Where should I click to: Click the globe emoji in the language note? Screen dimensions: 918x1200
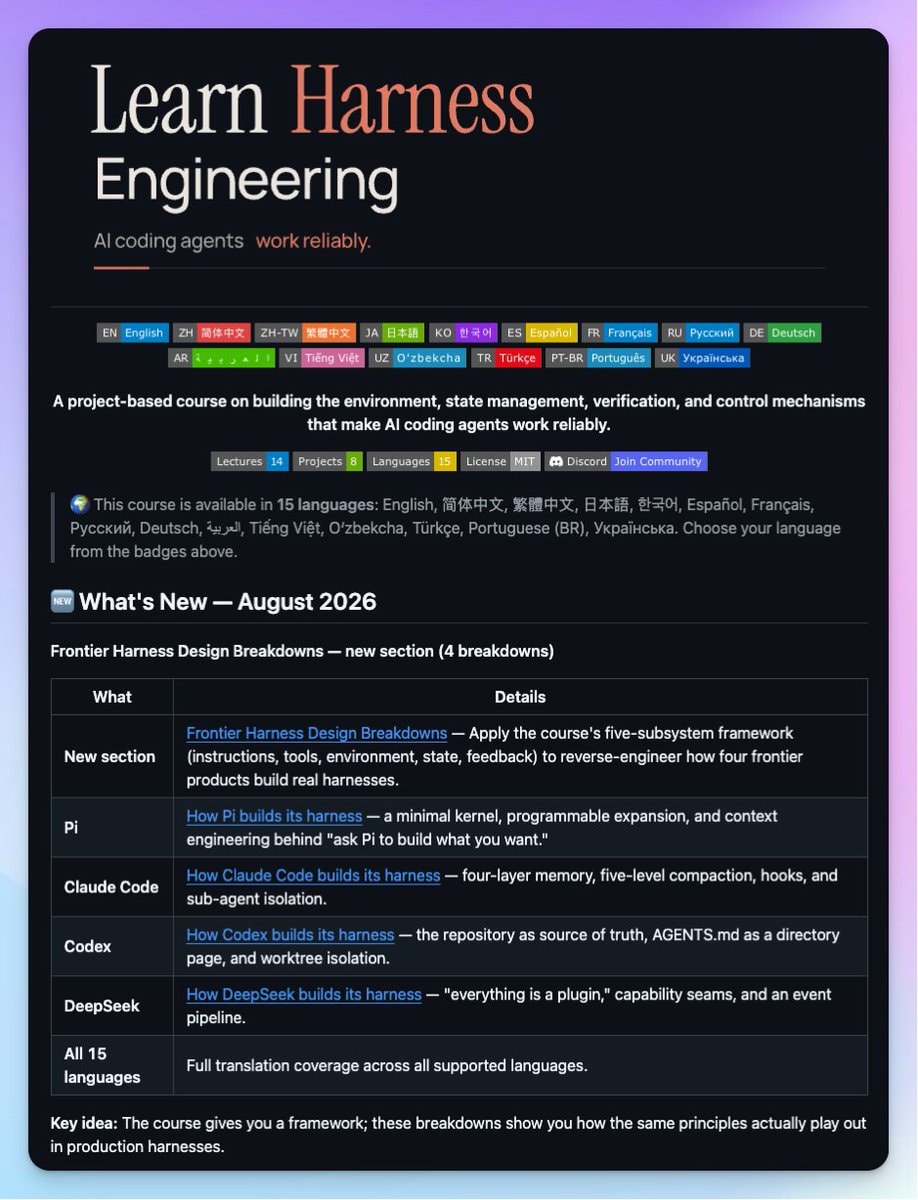80,504
